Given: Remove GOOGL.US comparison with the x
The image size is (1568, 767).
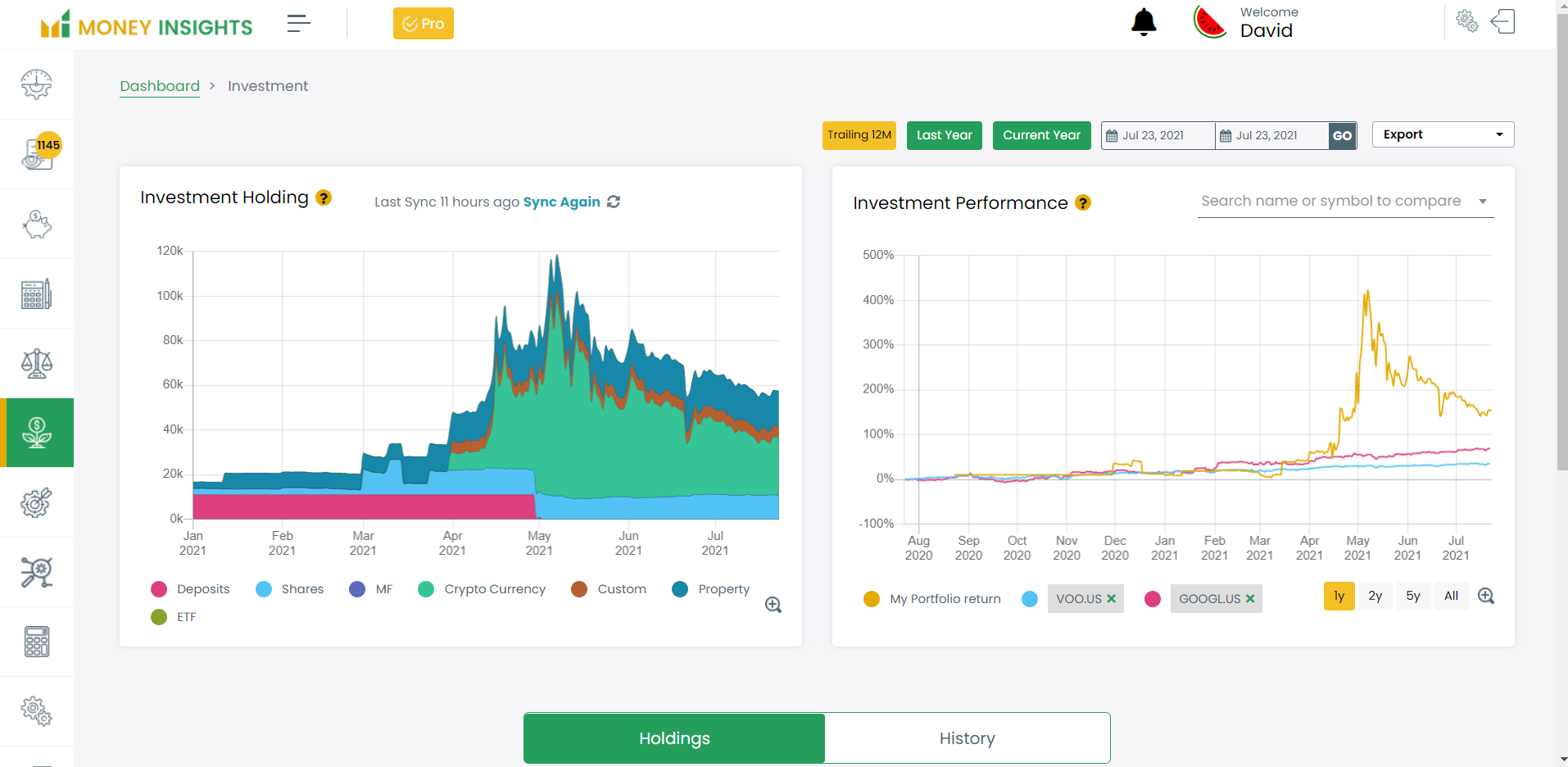Looking at the screenshot, I should 1250,599.
